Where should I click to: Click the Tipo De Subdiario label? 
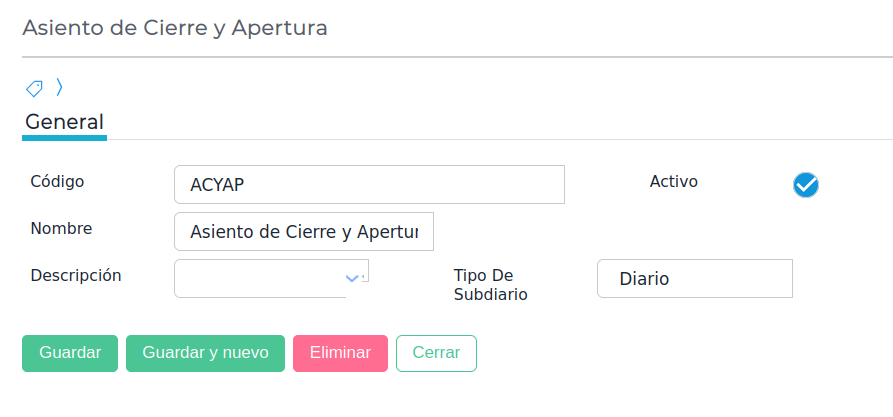[490, 285]
